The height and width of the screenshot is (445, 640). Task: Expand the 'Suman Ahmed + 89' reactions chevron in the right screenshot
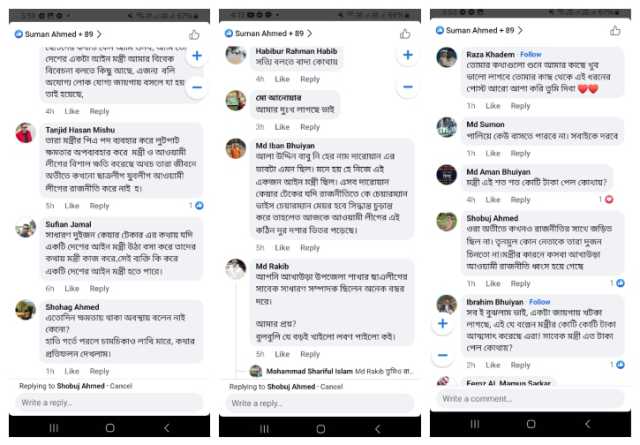[520, 30]
